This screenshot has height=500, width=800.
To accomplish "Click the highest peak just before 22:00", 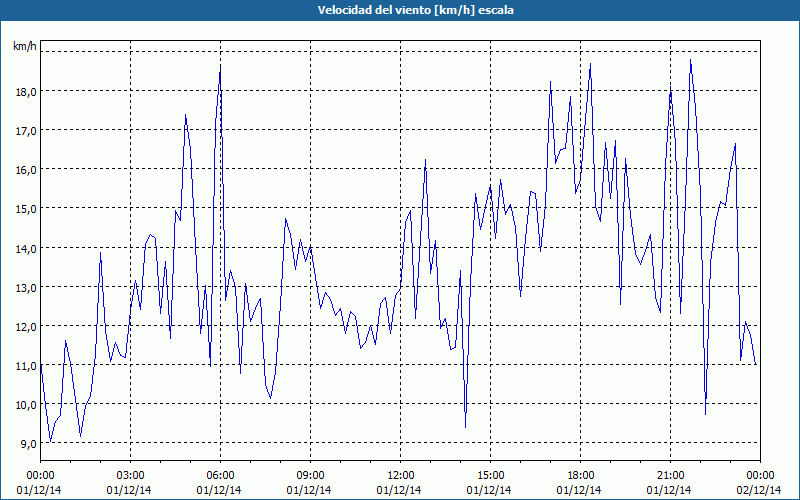I will pyautogui.click(x=690, y=60).
